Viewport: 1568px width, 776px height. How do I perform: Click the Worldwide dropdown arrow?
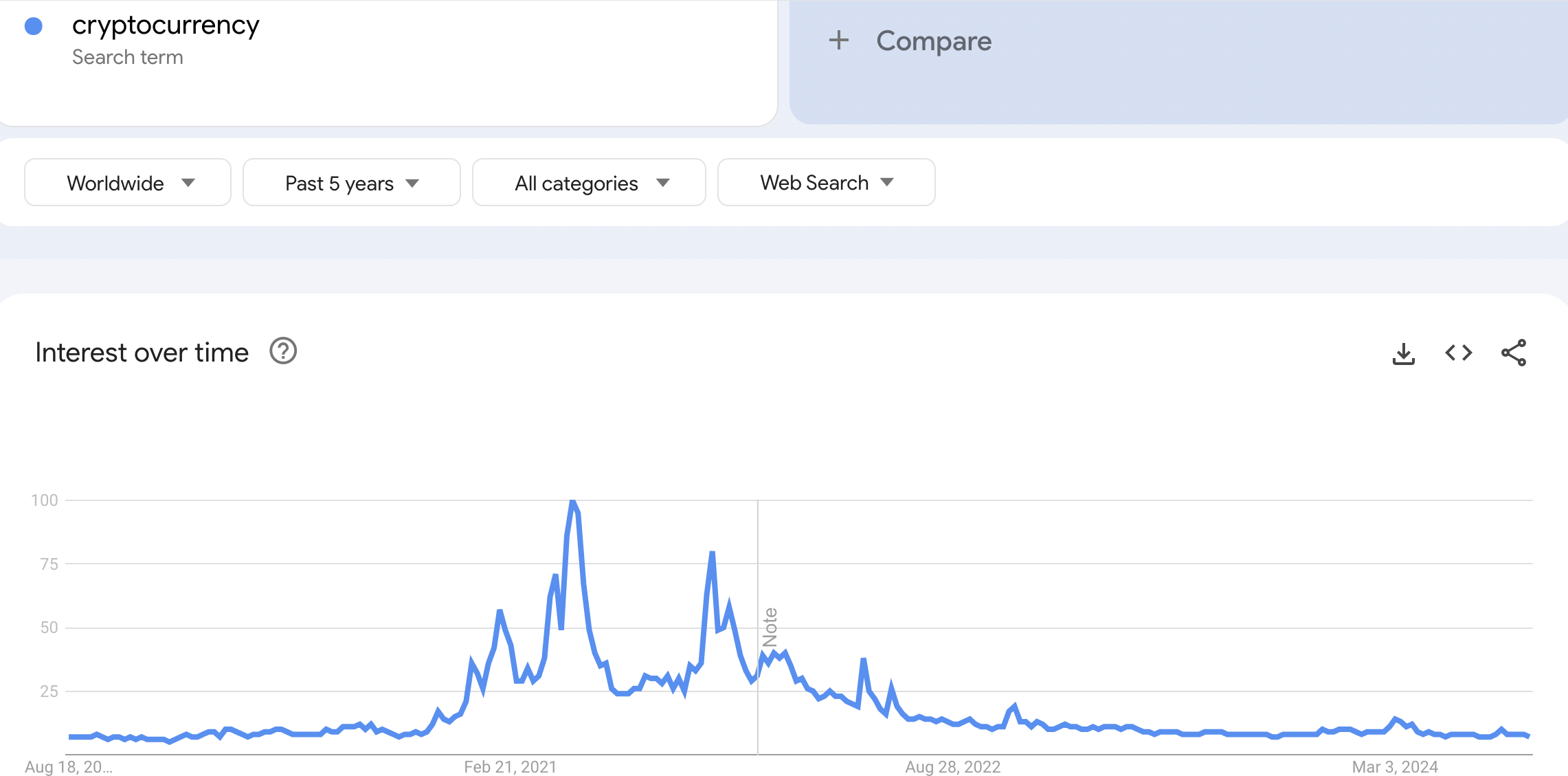[x=190, y=183]
